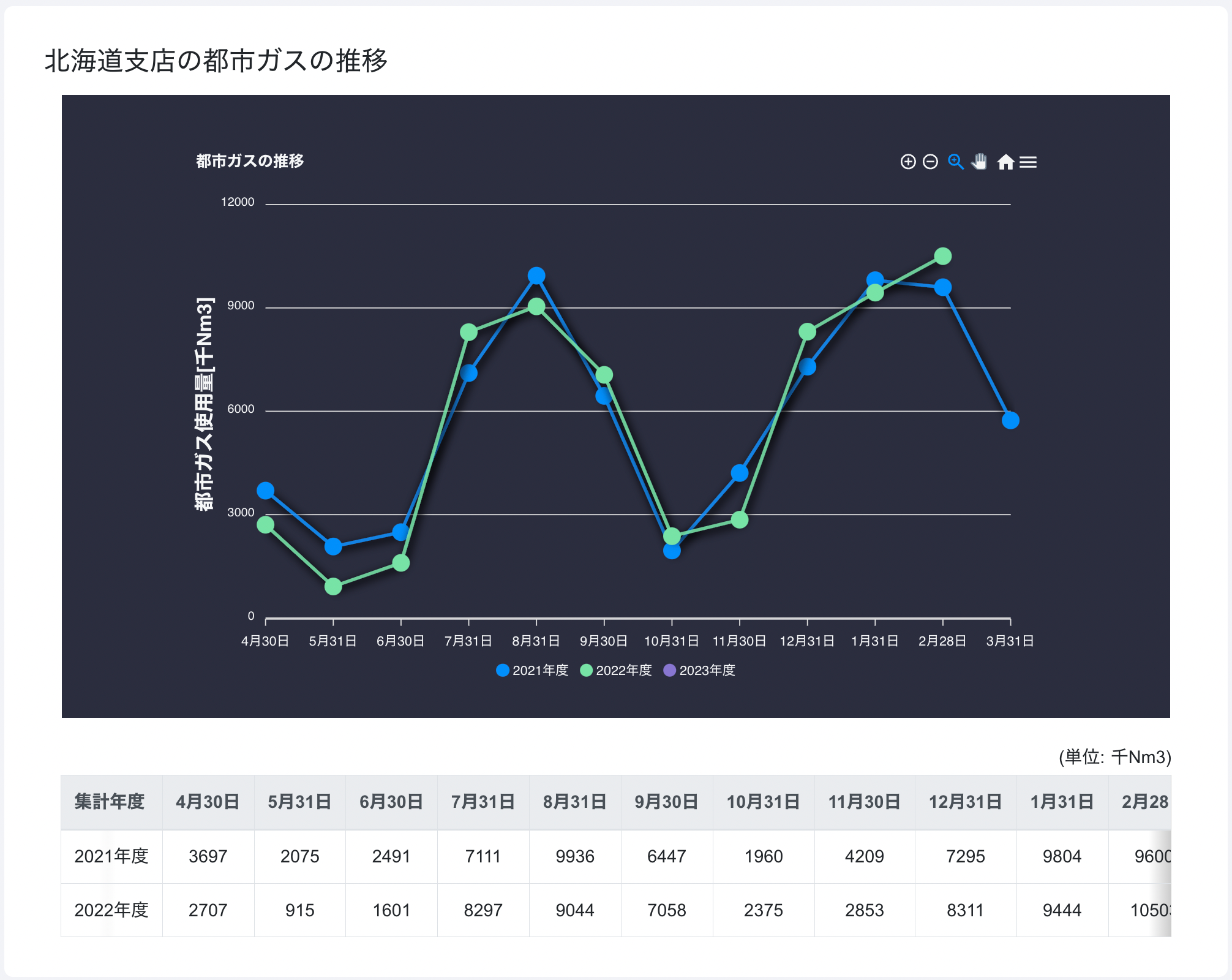This screenshot has height=980, width=1232.
Task: Click the zoom out minus icon
Action: coord(930,162)
